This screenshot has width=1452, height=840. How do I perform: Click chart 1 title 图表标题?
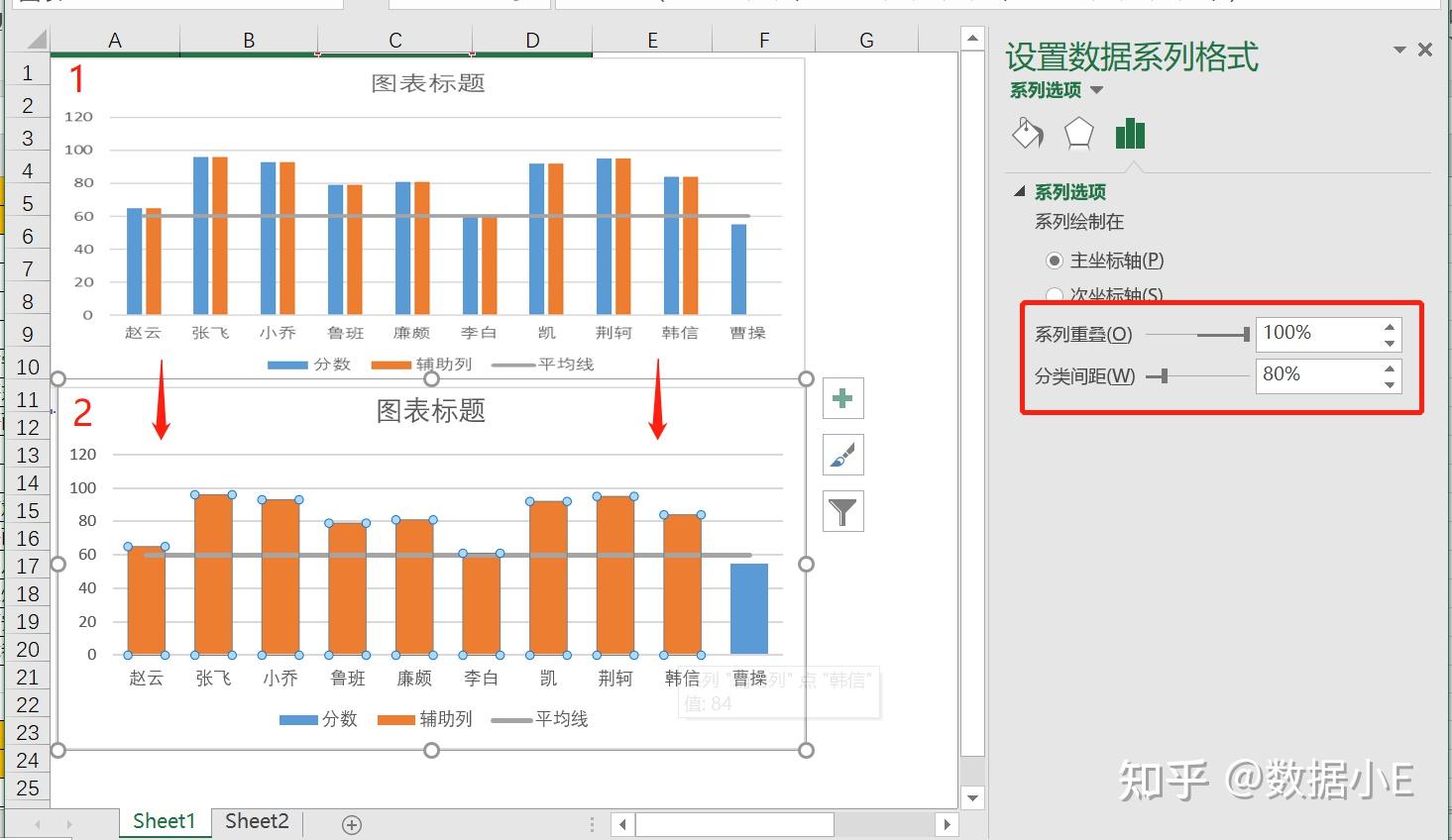pos(428,83)
